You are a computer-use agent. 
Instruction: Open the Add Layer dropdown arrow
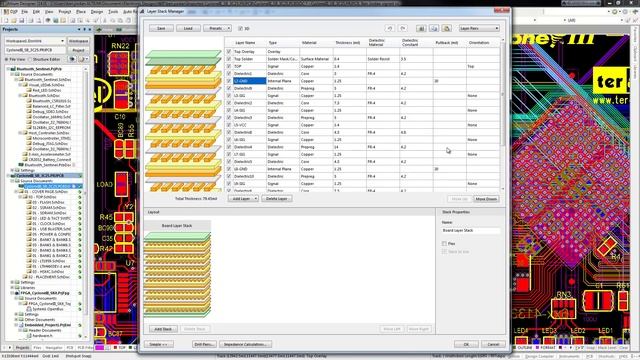pos(256,199)
